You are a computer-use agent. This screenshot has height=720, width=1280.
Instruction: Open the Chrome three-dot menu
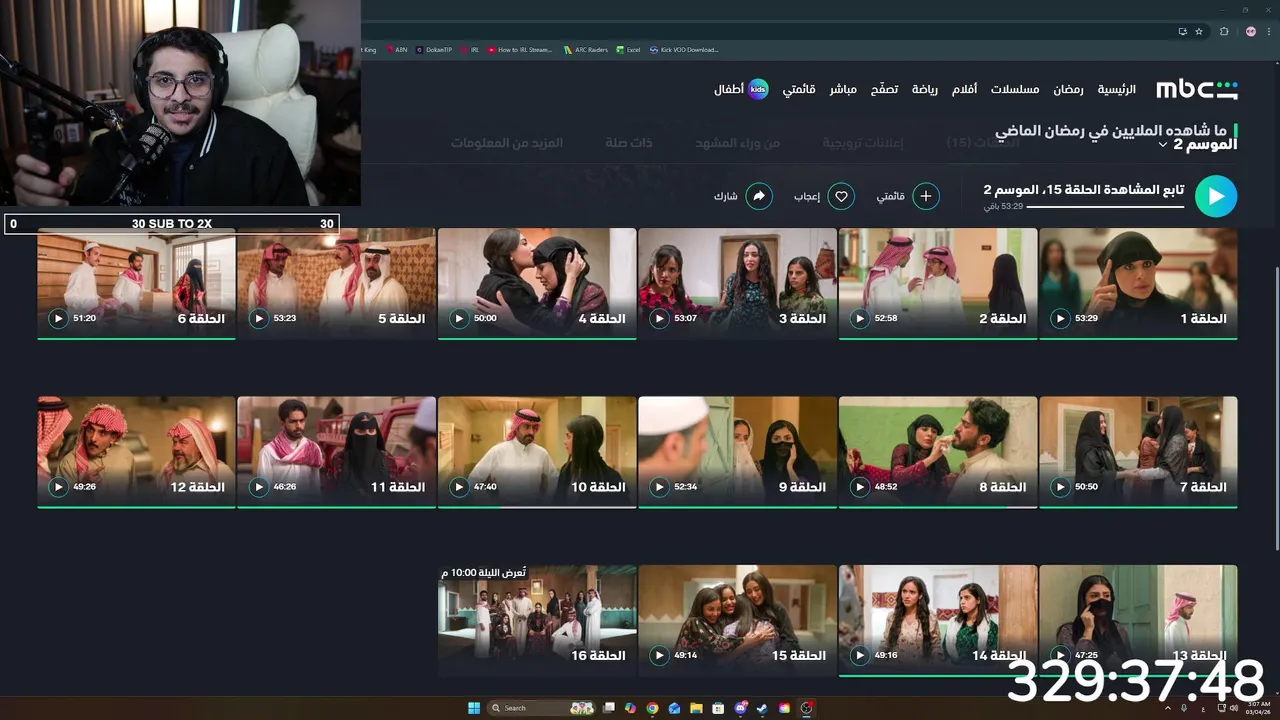coord(1269,31)
